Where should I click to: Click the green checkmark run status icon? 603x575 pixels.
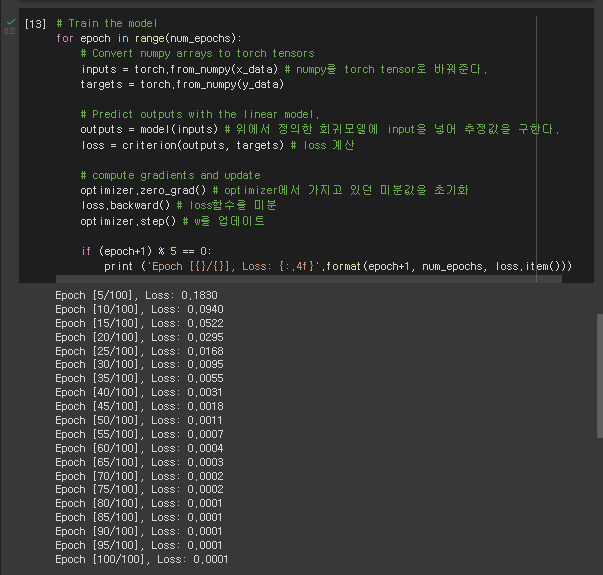click(x=11, y=22)
